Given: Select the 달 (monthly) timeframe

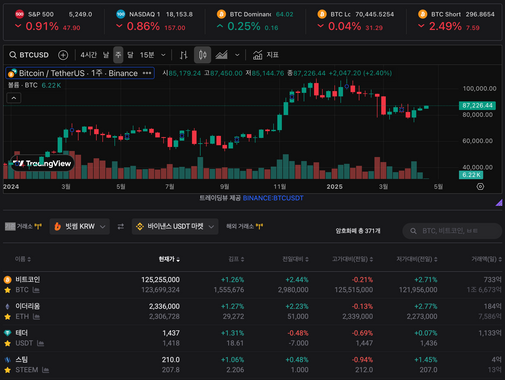Looking at the screenshot, I should click(x=130, y=55).
